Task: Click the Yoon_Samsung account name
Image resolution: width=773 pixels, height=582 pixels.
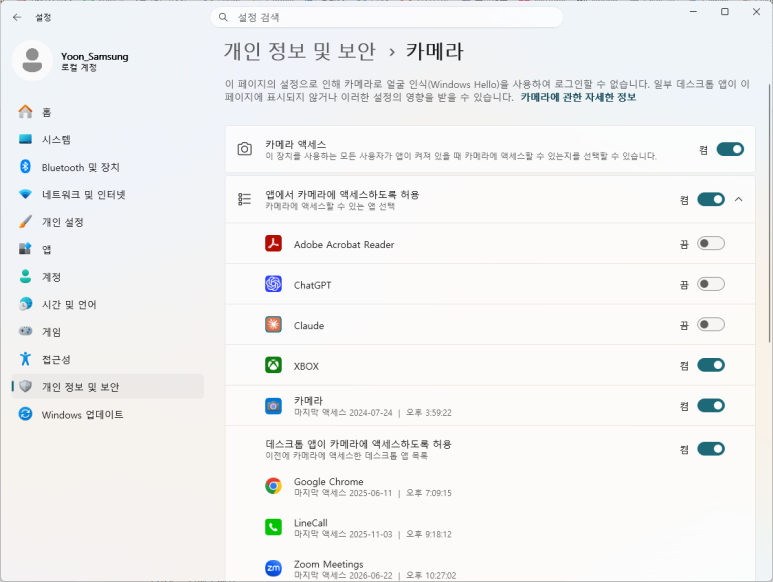Action: point(95,56)
